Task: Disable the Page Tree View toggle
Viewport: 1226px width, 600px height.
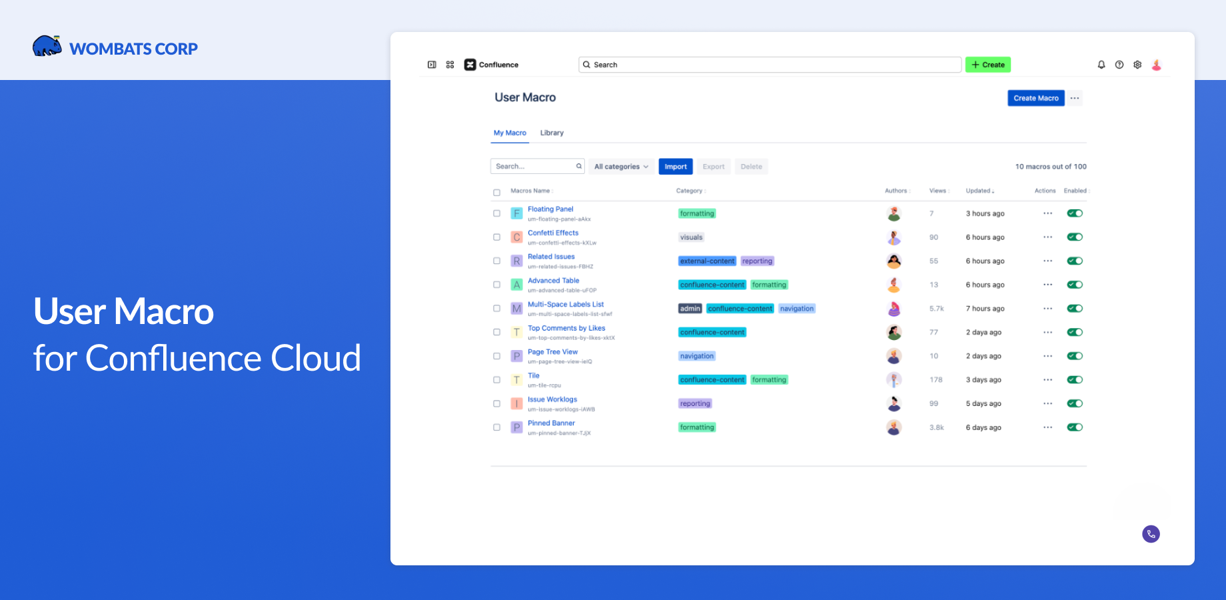Action: coord(1075,356)
